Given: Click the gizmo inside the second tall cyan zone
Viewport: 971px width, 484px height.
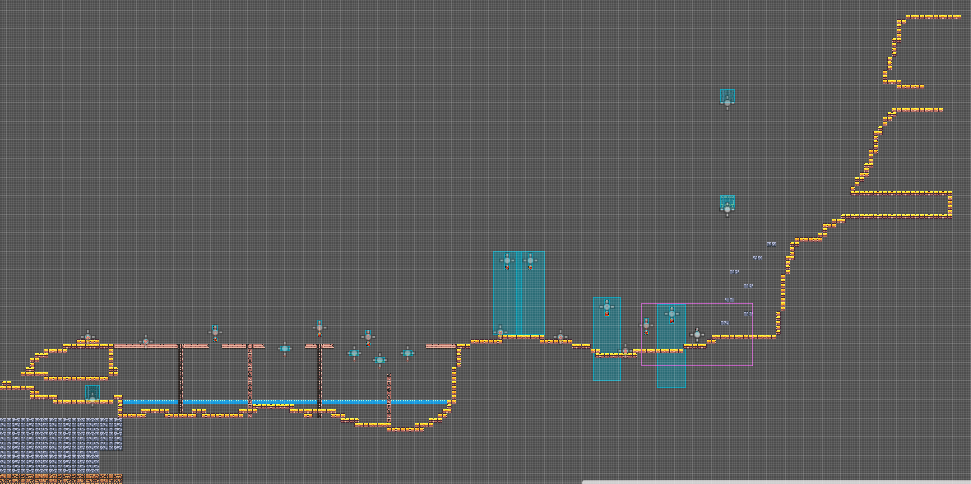Looking at the screenshot, I should [531, 261].
